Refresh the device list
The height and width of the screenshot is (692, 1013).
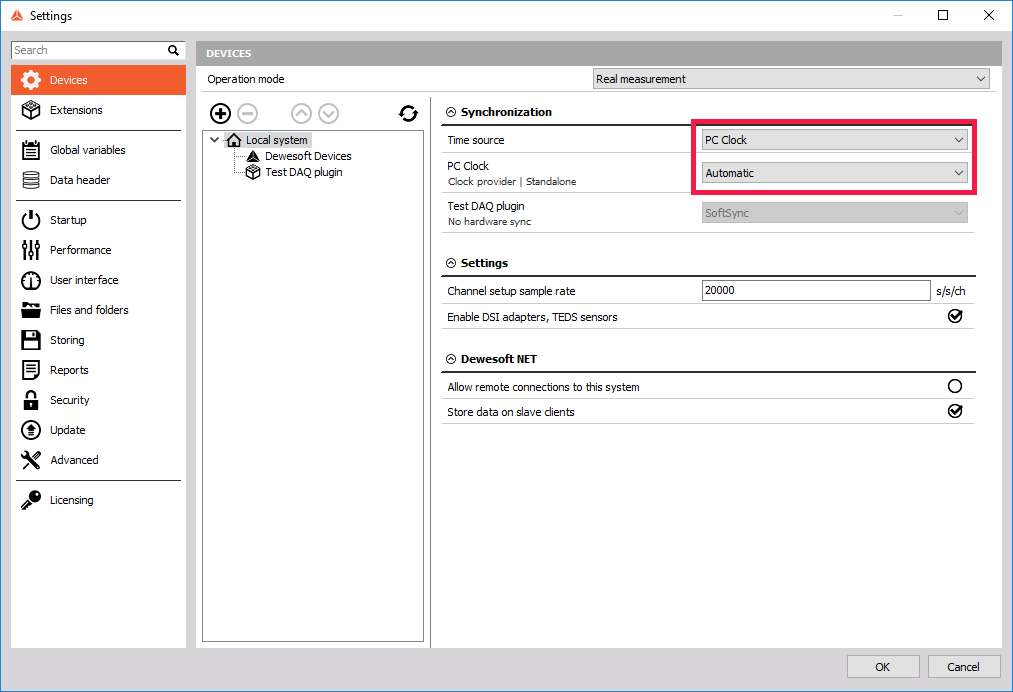click(x=408, y=114)
